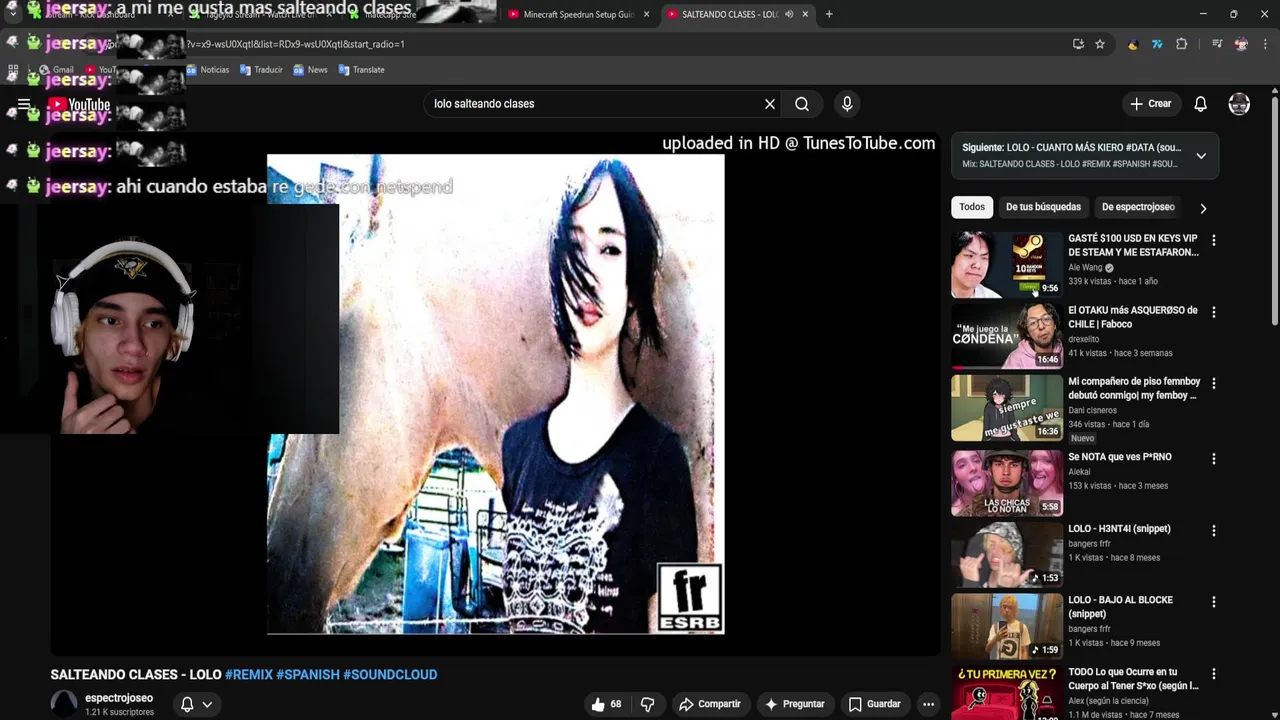Open the subscription notification bell dropdown
This screenshot has height=720, width=1280.
196,704
